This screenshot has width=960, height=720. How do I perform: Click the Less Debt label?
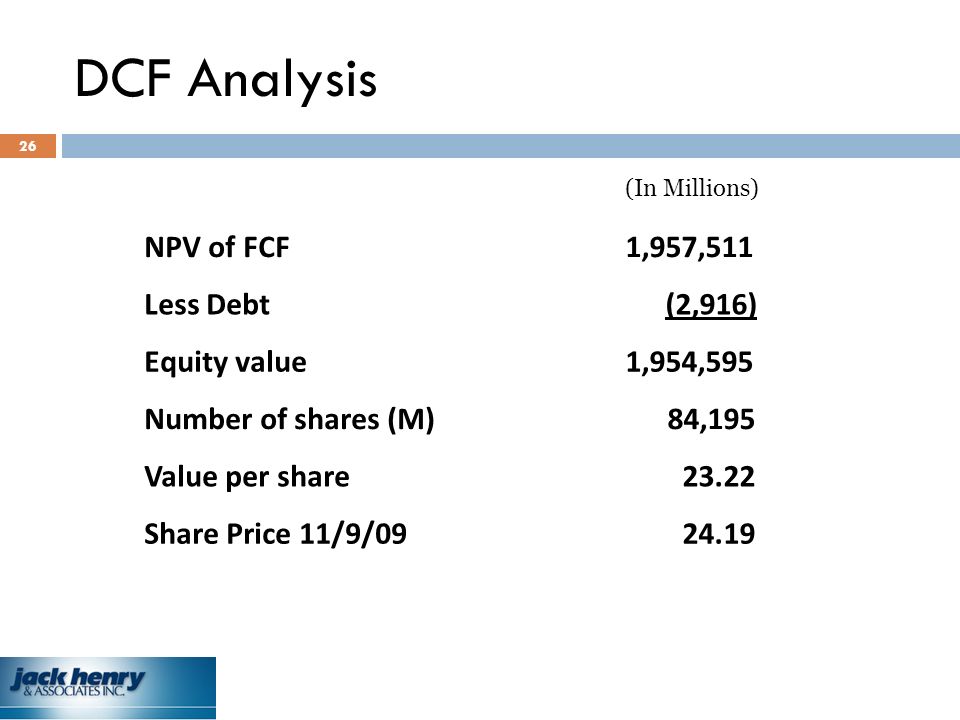[x=207, y=305]
